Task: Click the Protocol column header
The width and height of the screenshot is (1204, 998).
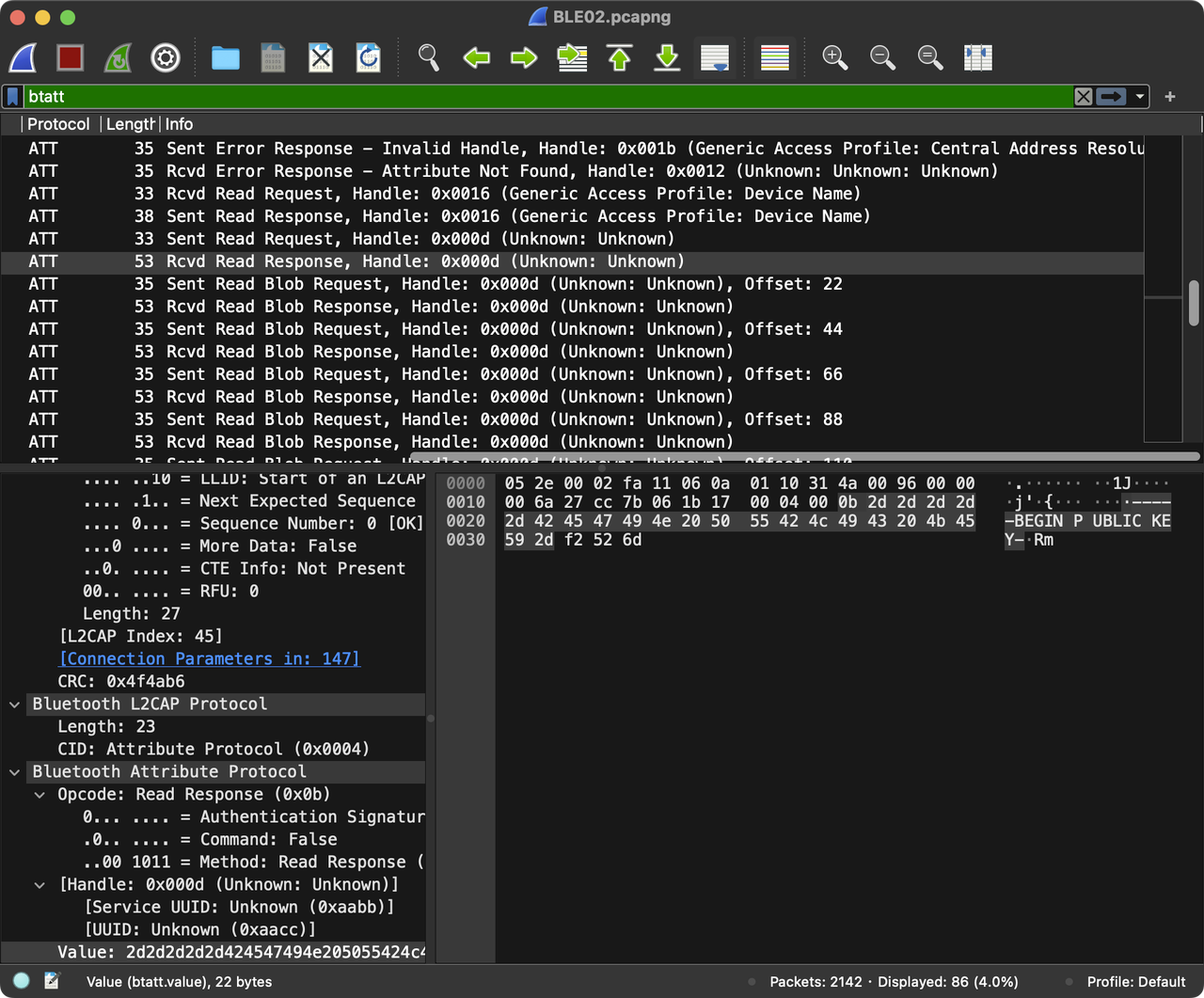Action: point(58,123)
